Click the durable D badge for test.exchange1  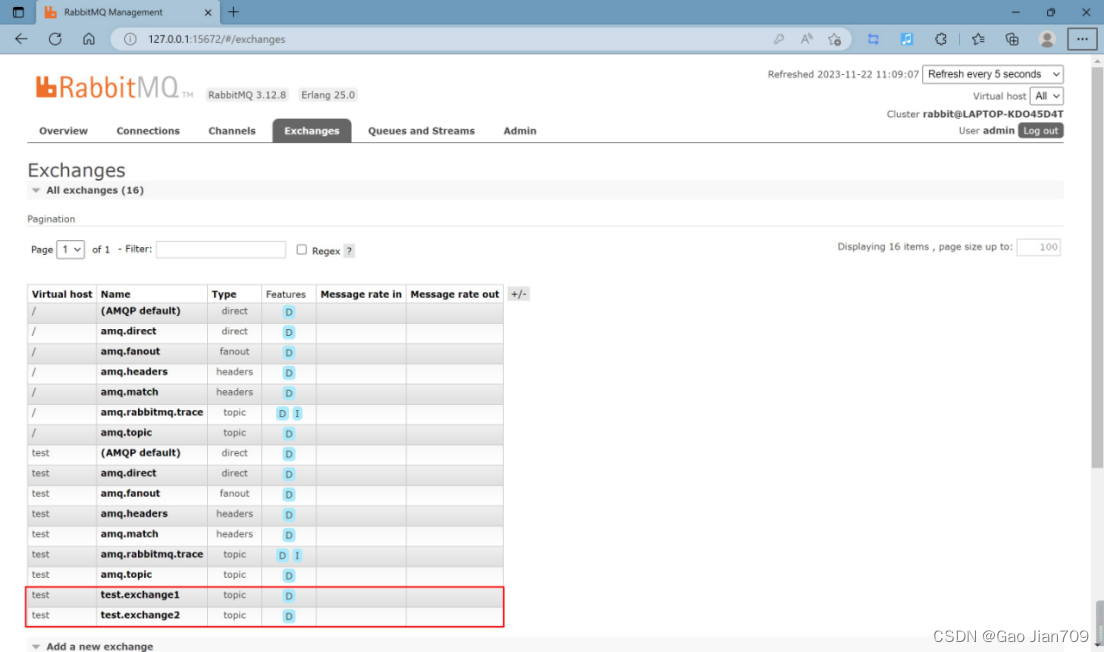click(x=289, y=596)
